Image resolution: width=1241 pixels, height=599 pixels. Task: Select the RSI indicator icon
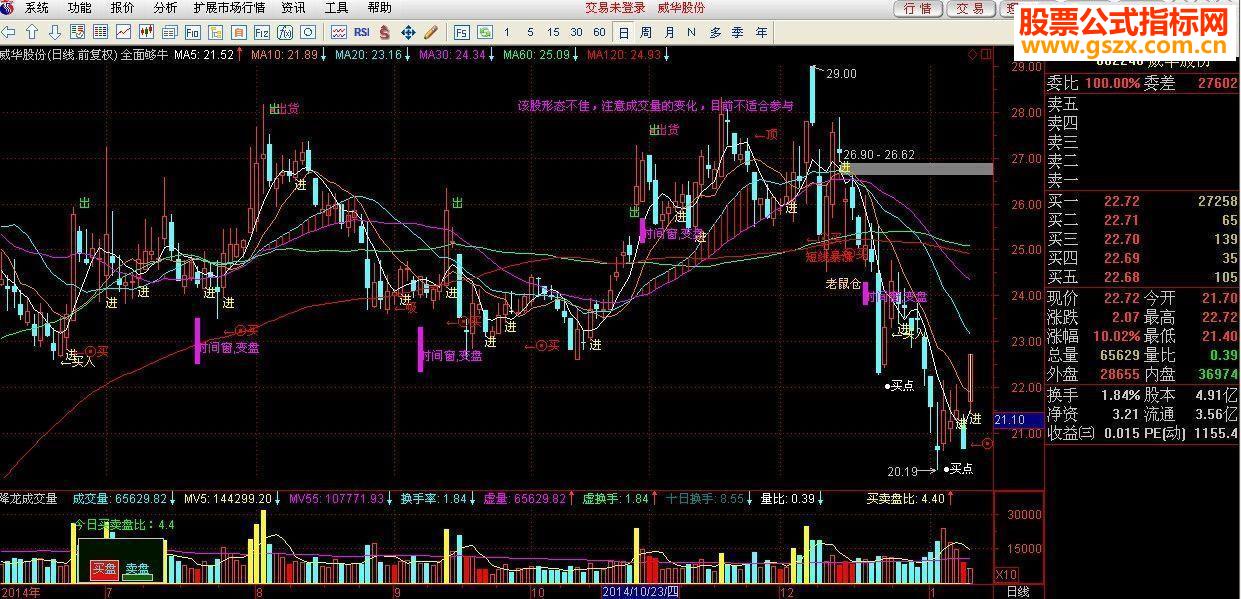coord(362,32)
